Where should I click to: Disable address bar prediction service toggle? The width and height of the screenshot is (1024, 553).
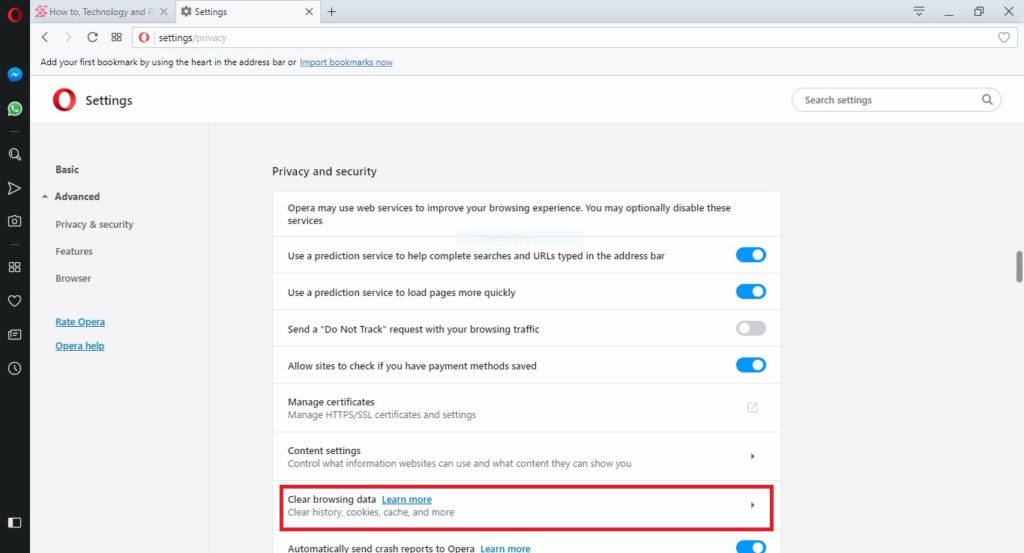coord(750,255)
